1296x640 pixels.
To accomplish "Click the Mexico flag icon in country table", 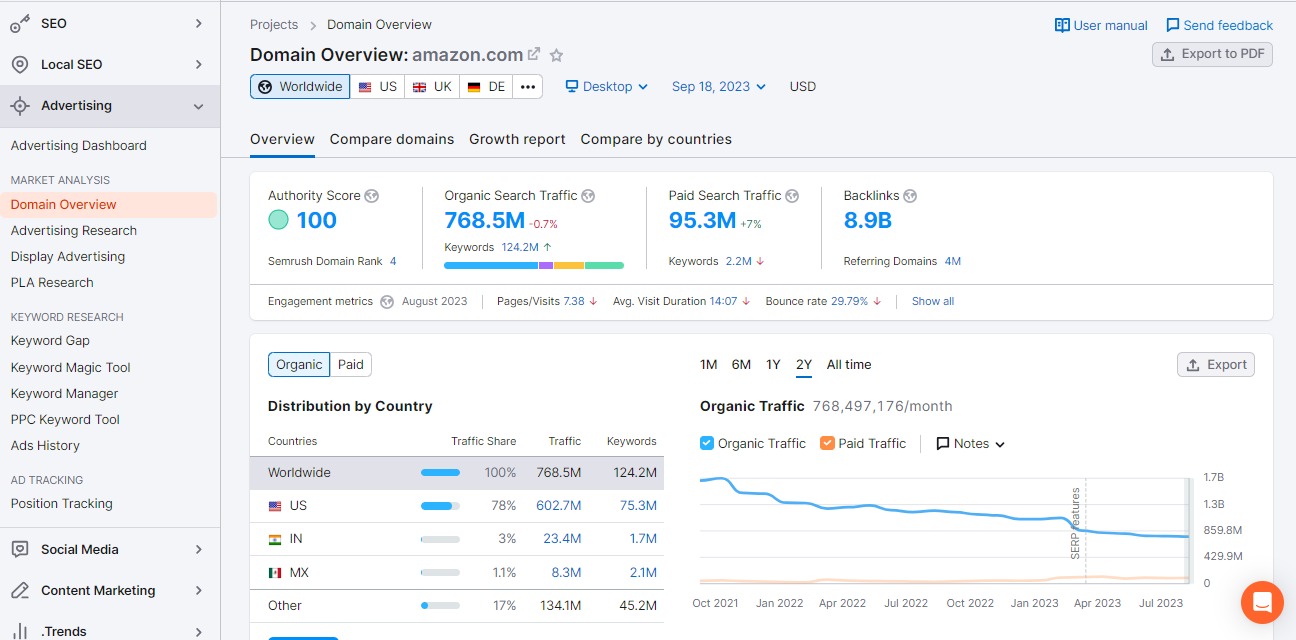I will click(275, 573).
